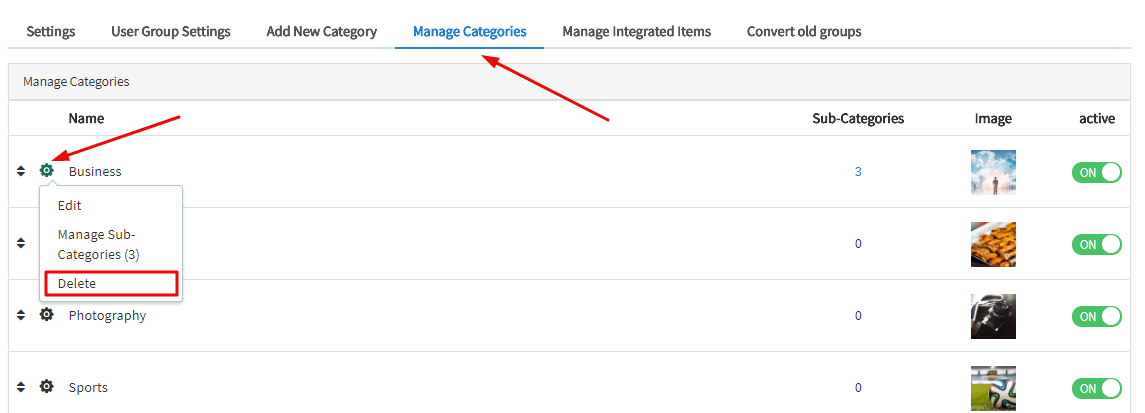Image resolution: width=1145 pixels, height=413 pixels.
Task: Open the User Group Settings tab
Action: coord(170,31)
